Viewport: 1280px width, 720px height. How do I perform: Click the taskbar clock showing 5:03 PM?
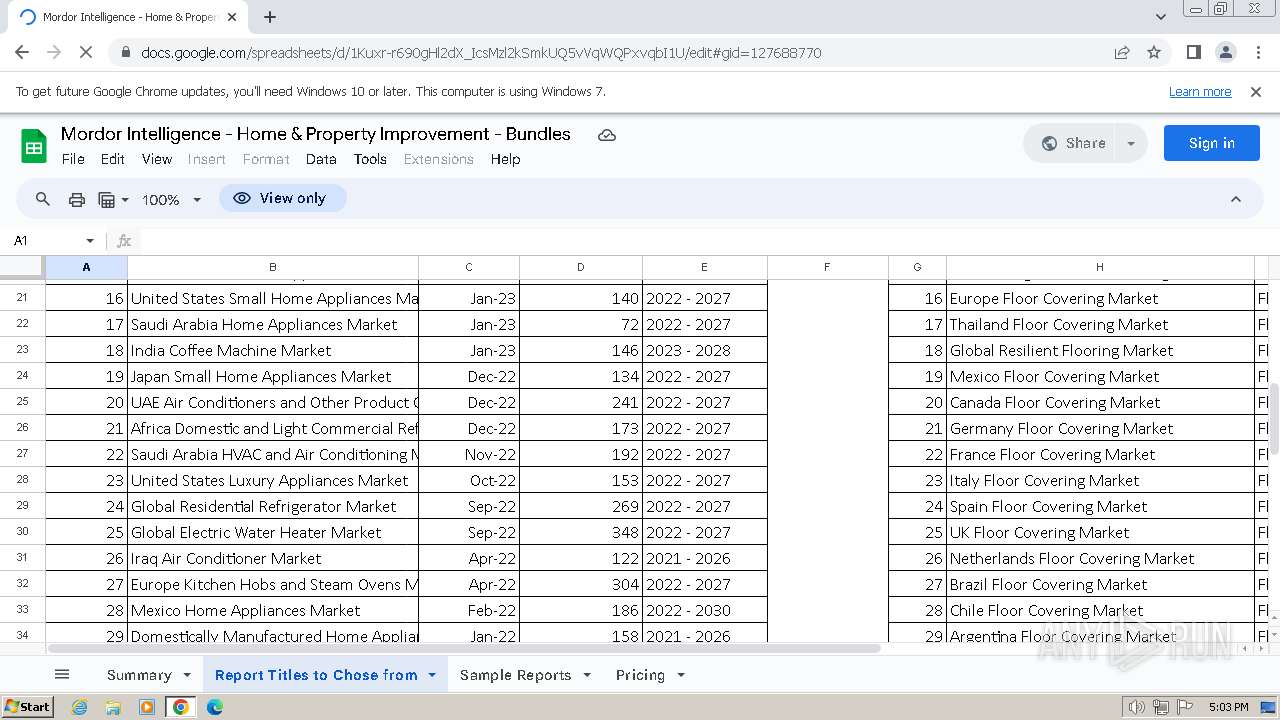tap(1228, 707)
